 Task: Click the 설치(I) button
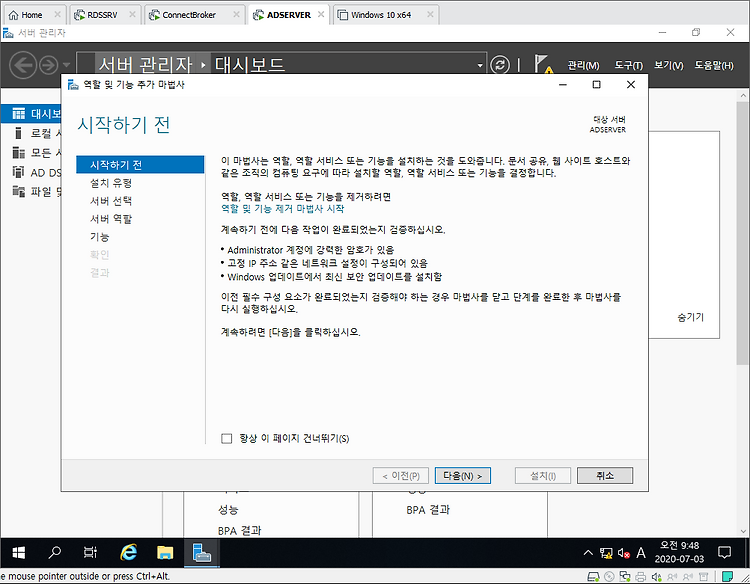point(543,476)
